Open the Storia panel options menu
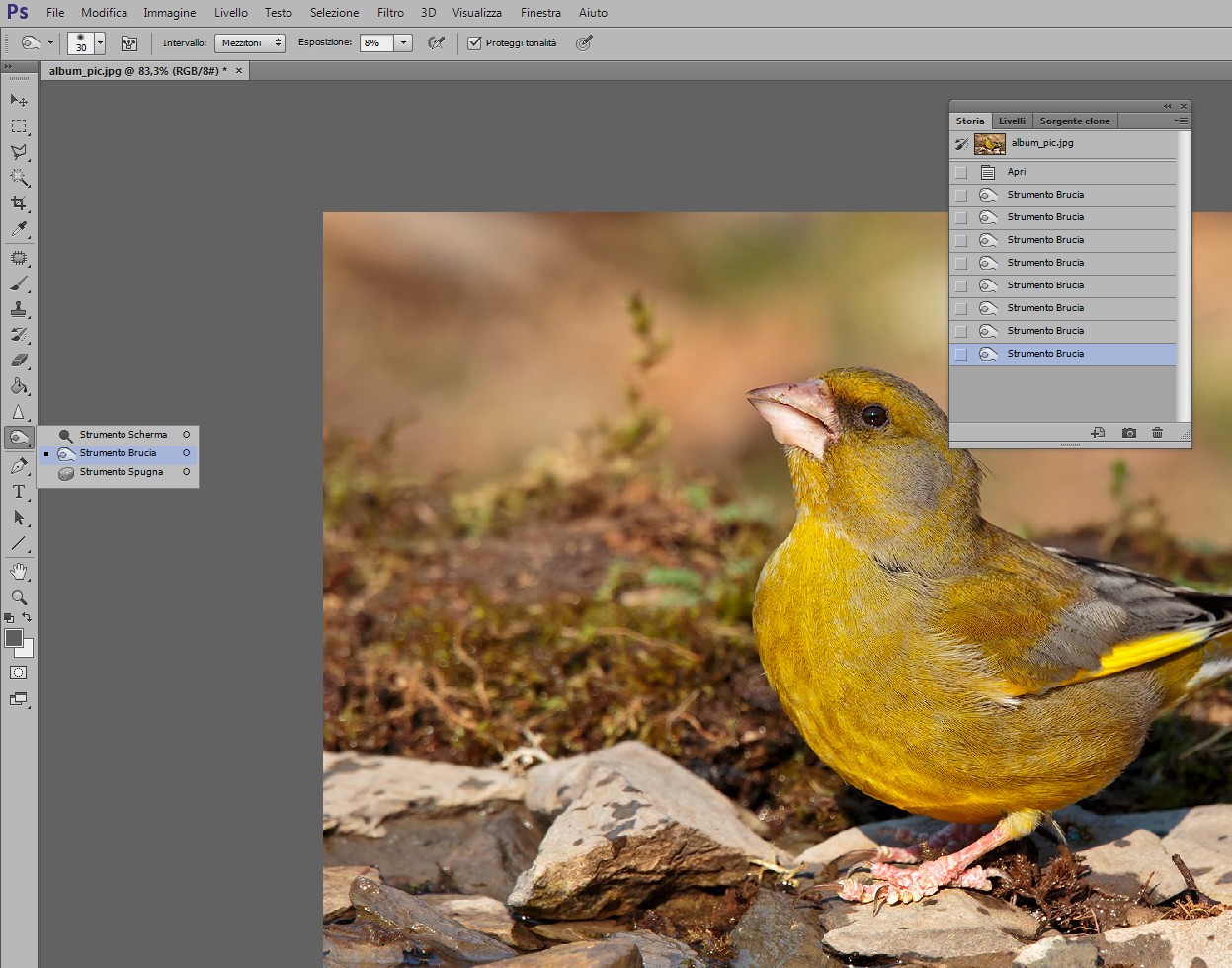 [1181, 121]
